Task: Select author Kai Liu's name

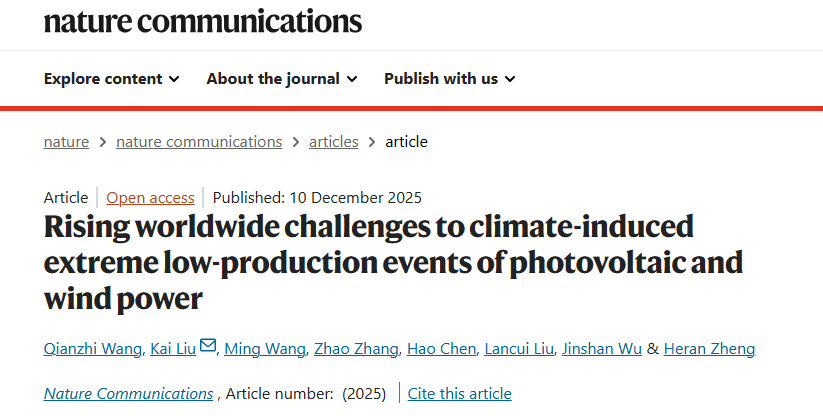Action: point(172,349)
